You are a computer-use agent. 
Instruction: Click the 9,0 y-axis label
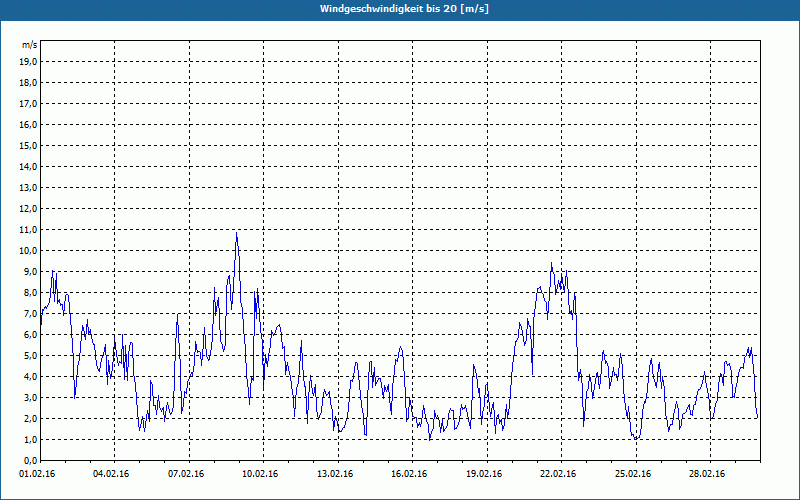tap(30, 271)
